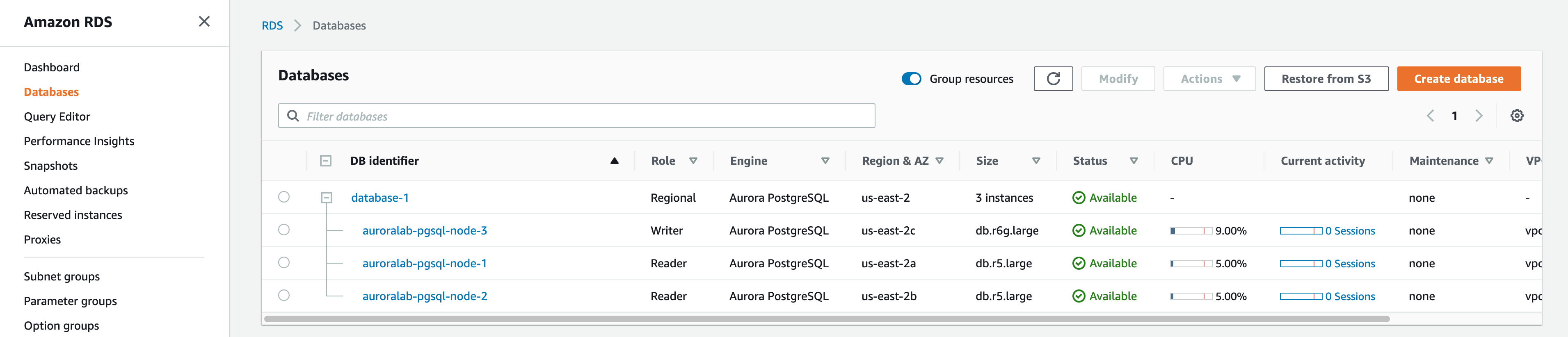This screenshot has width=1568, height=337.
Task: Open Performance Insights in sidebar
Action: 79,141
